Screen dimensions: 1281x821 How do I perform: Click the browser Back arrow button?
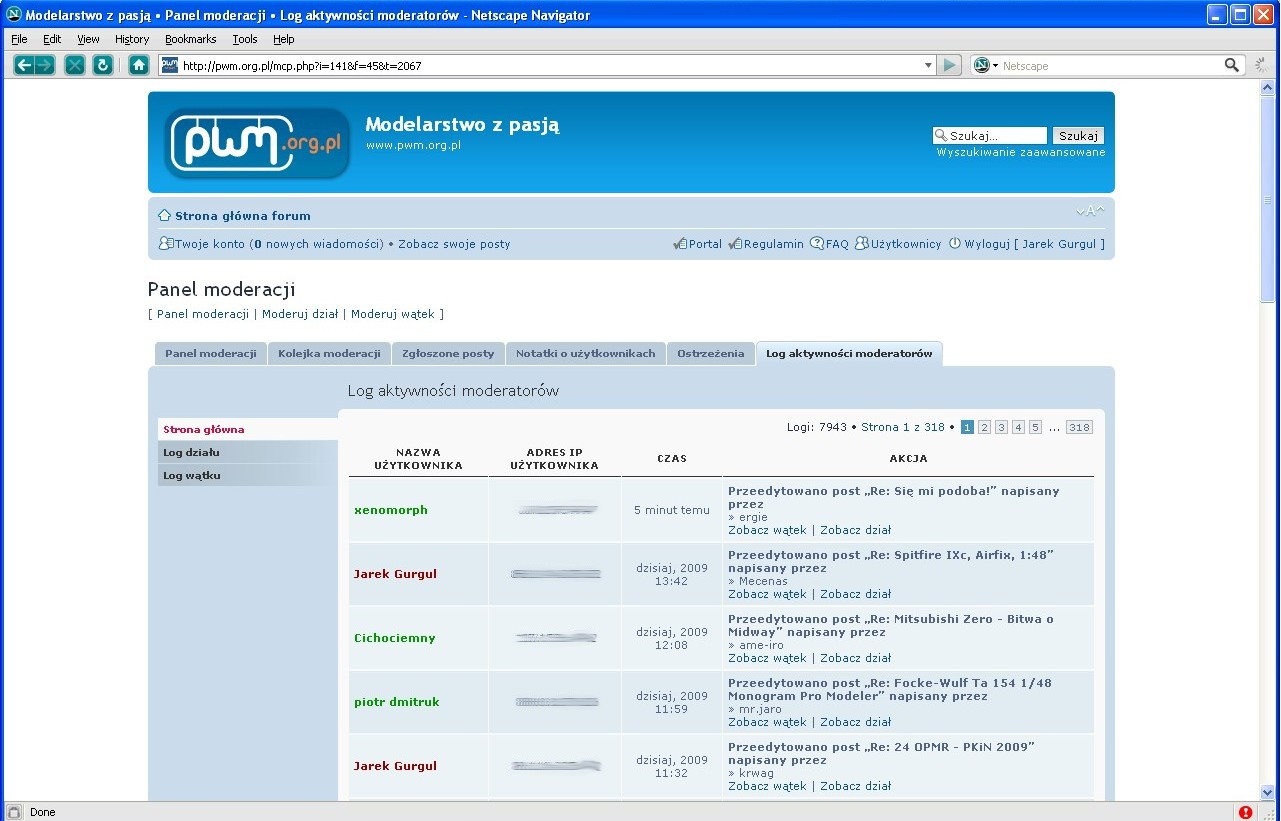pos(24,65)
